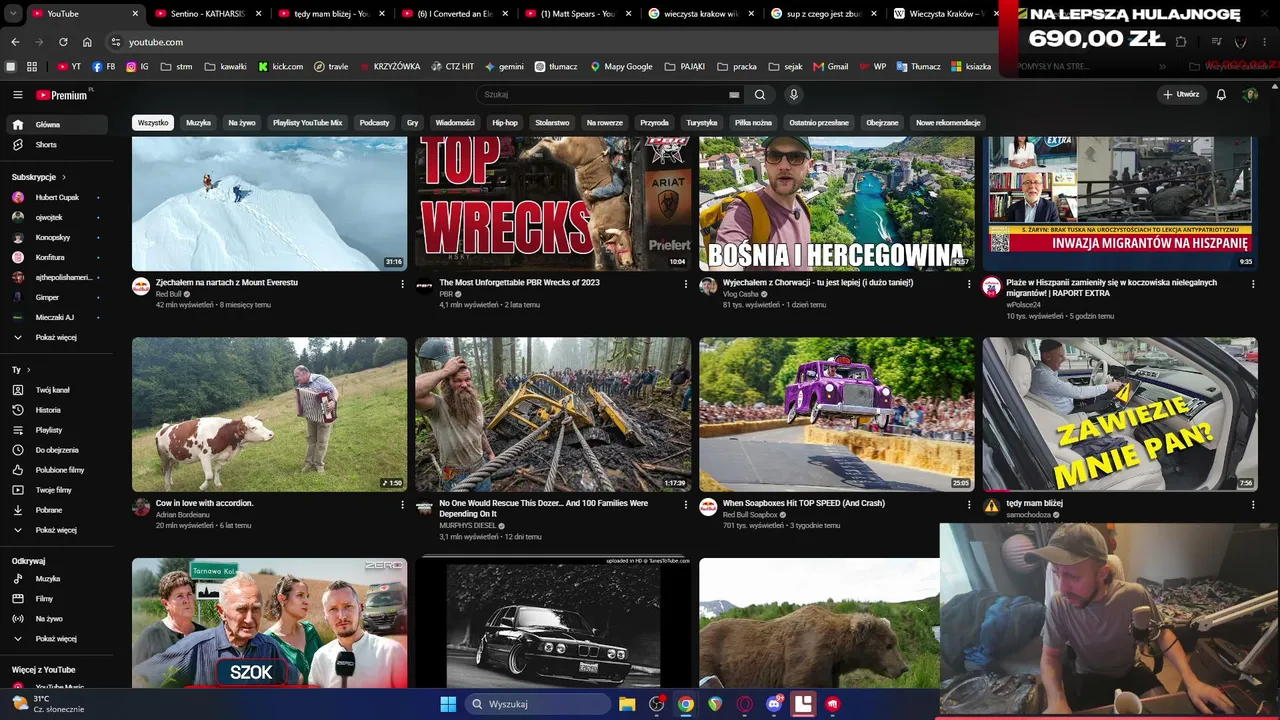
Task: Open Shorts in the sidebar
Action: pos(56,145)
